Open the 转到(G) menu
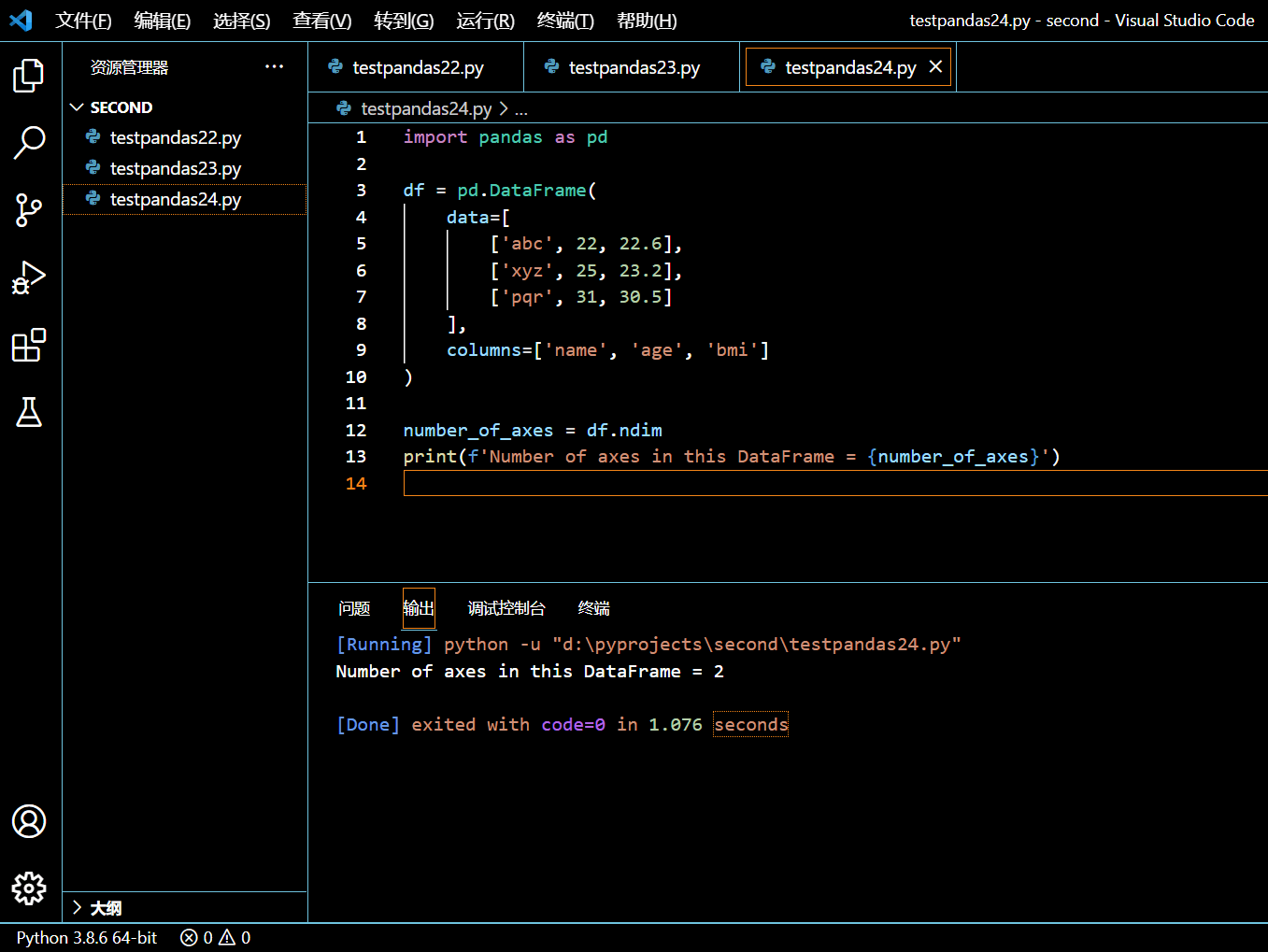The width and height of the screenshot is (1268, 952). [404, 21]
